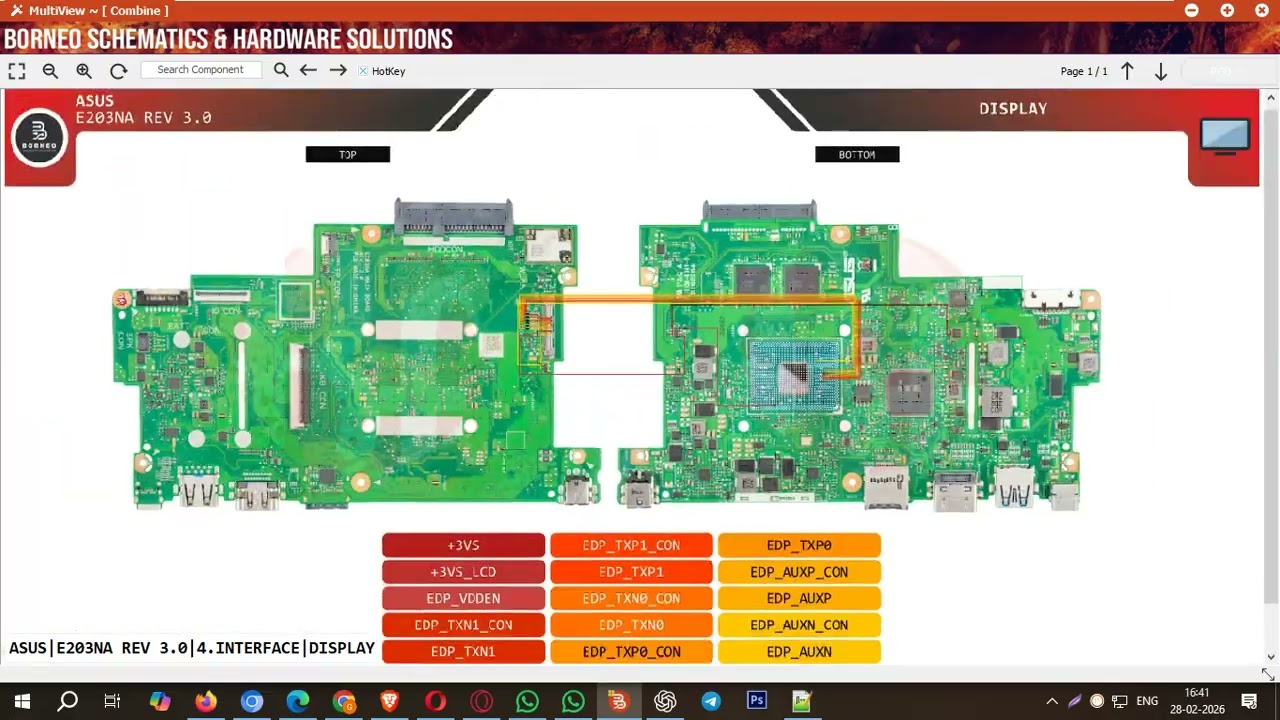Toggle the HotKey checkbox
The image size is (1280, 720).
pos(363,71)
